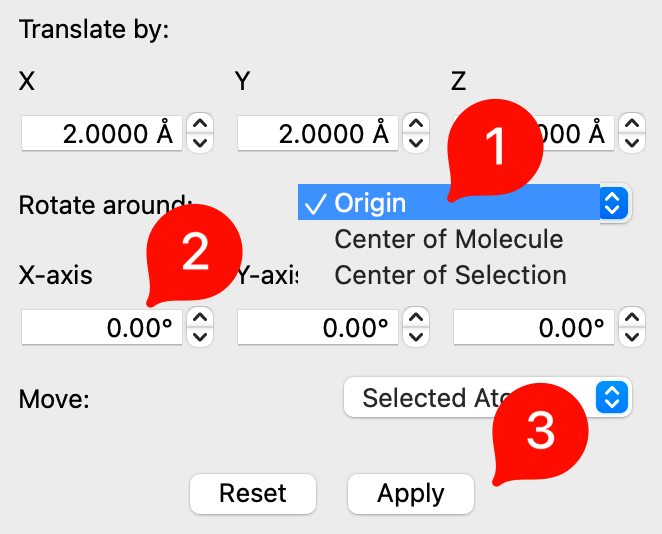This screenshot has height=534, width=662.
Task: Increase the Z-axis rotation angle stepper
Action: click(632, 318)
